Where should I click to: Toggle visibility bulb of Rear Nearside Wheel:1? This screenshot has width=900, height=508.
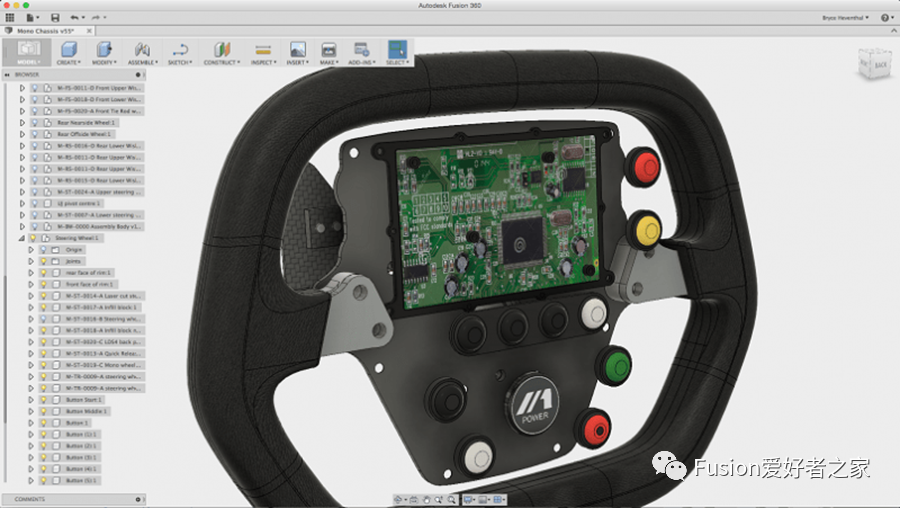(35, 122)
